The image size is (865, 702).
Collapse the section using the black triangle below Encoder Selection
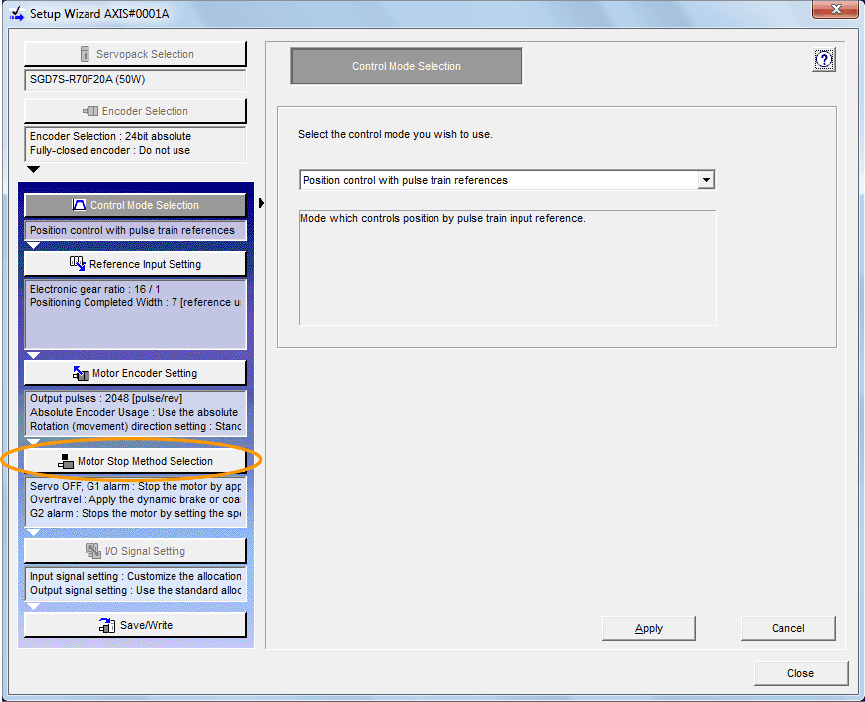(x=33, y=170)
